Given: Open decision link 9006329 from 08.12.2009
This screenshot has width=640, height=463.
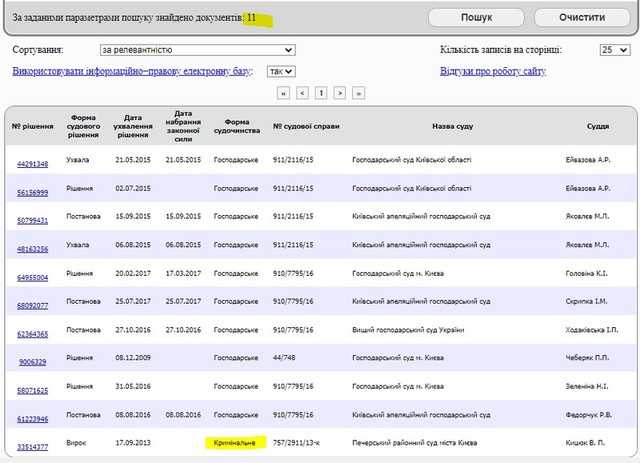Looking at the screenshot, I should point(32,362).
